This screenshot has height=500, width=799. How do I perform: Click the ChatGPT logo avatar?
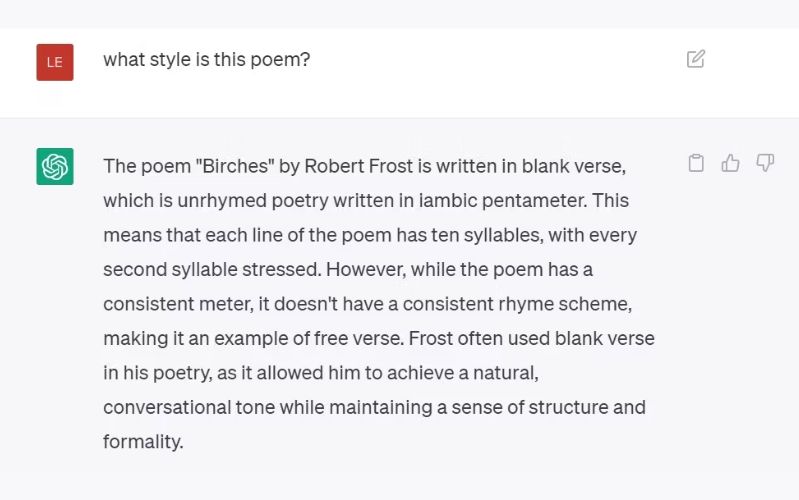pyautogui.click(x=55, y=166)
